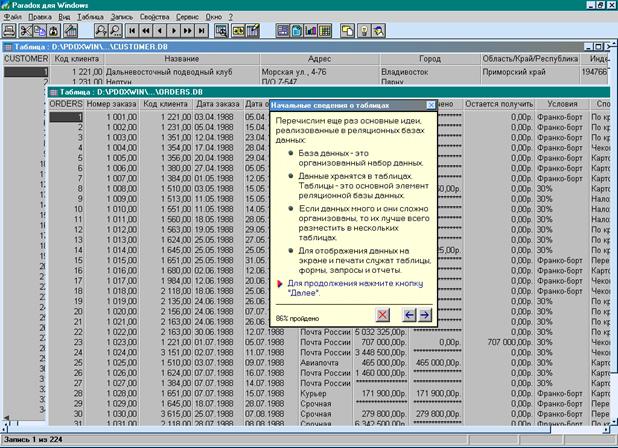Advance one record set forward

pos(188,30)
